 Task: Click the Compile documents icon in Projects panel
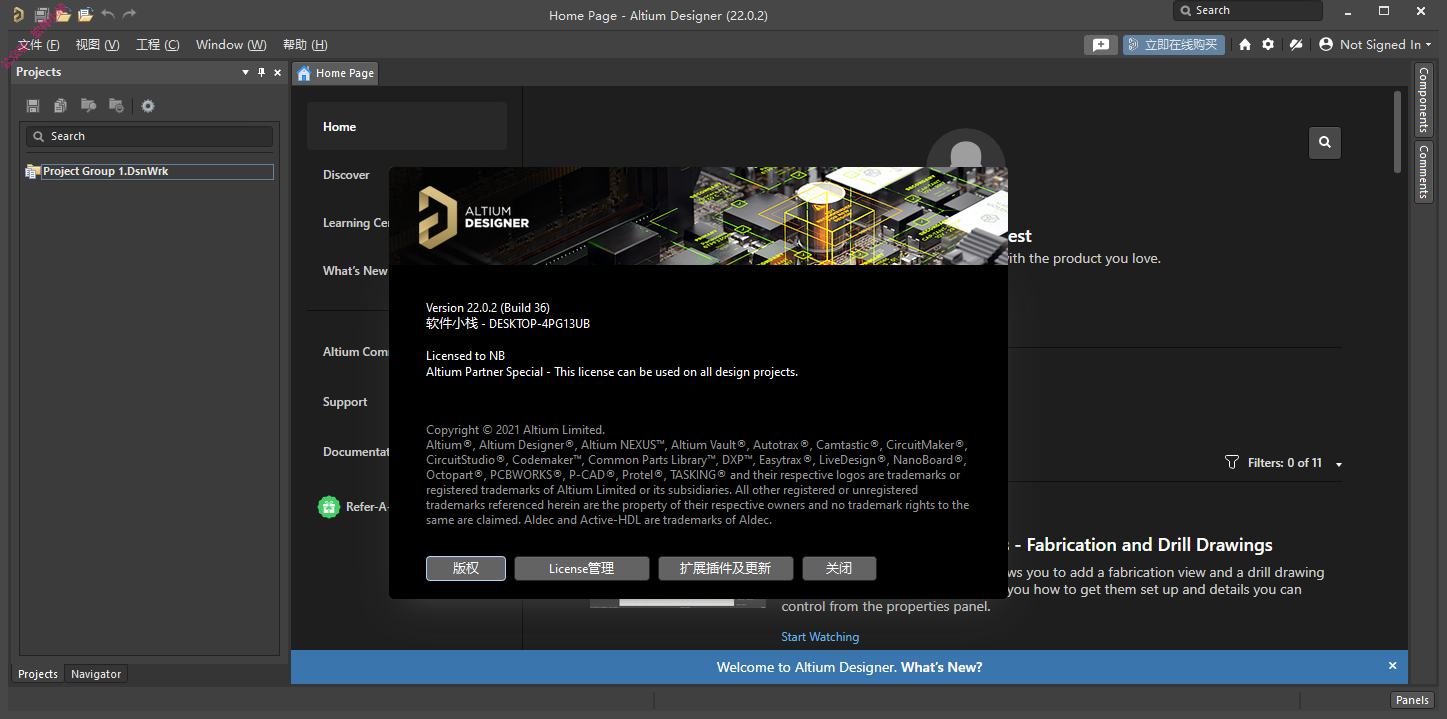coord(60,106)
